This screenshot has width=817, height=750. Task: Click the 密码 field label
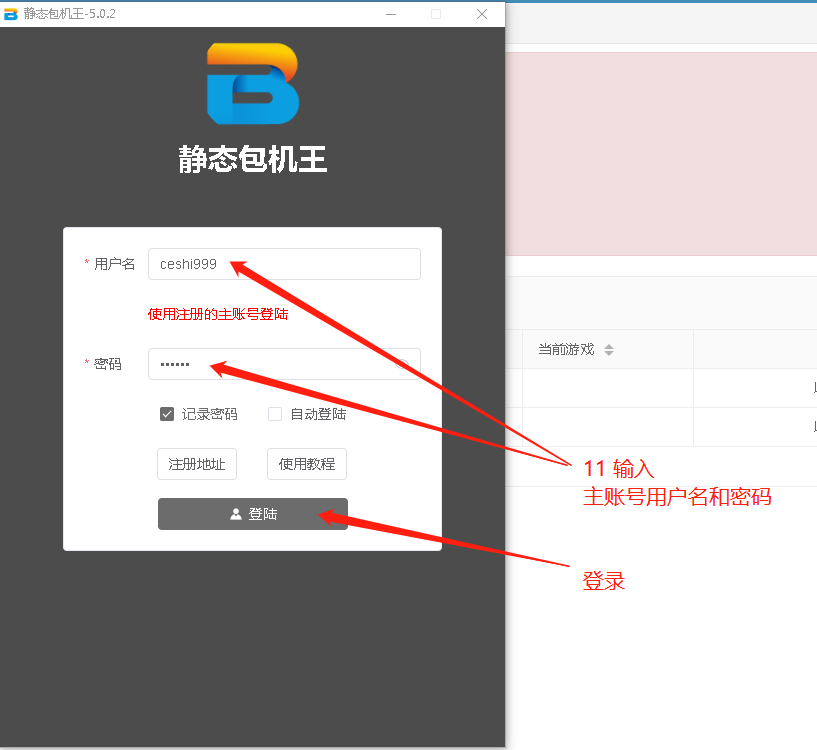coord(108,364)
